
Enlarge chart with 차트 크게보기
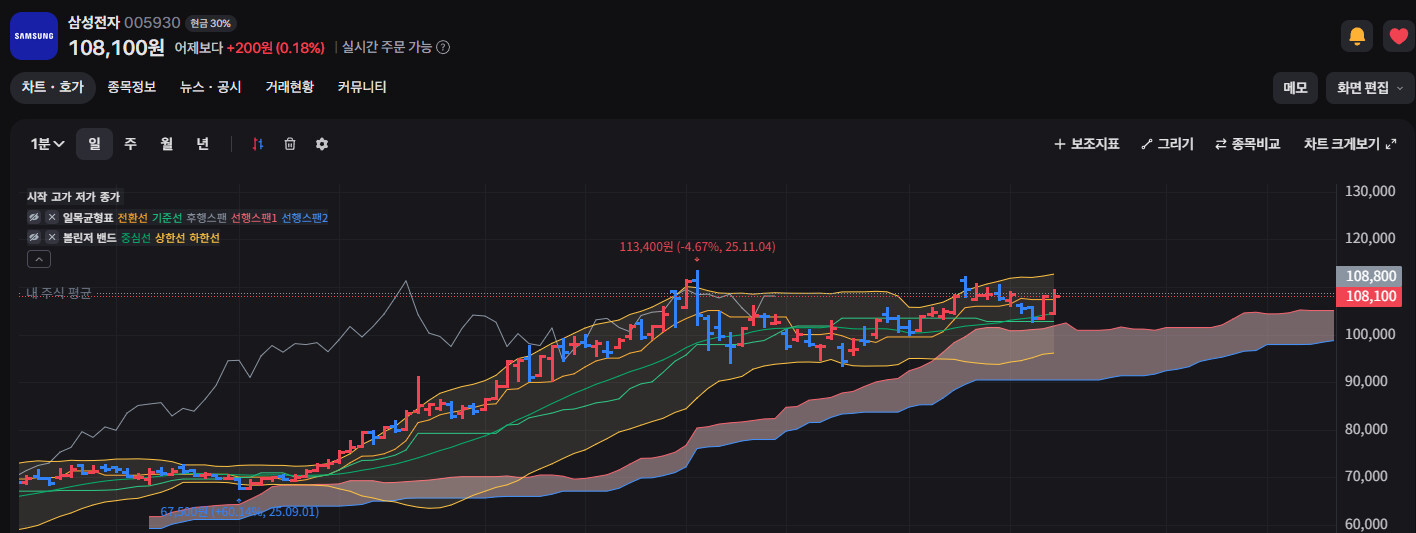click(x=1350, y=144)
